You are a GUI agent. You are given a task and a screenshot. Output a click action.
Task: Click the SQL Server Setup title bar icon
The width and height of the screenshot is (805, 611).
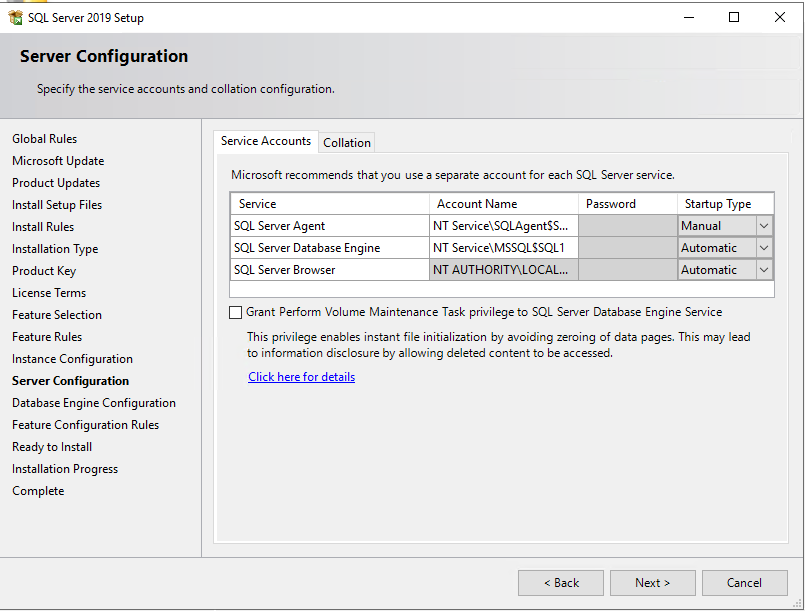coord(15,17)
